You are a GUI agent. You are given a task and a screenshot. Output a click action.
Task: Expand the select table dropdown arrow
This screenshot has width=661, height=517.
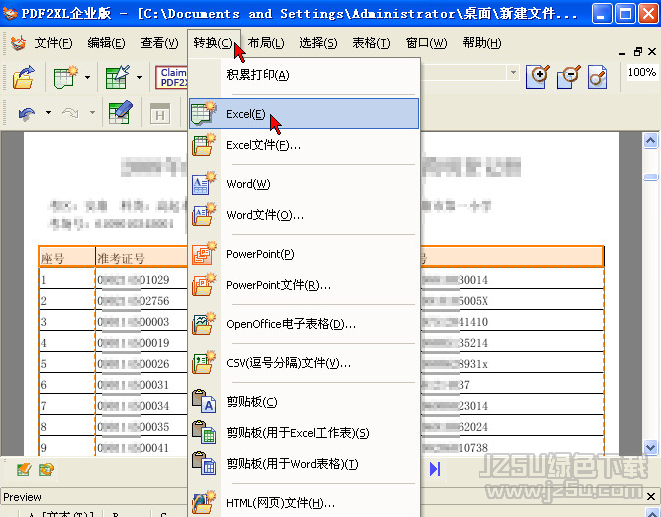click(x=140, y=77)
